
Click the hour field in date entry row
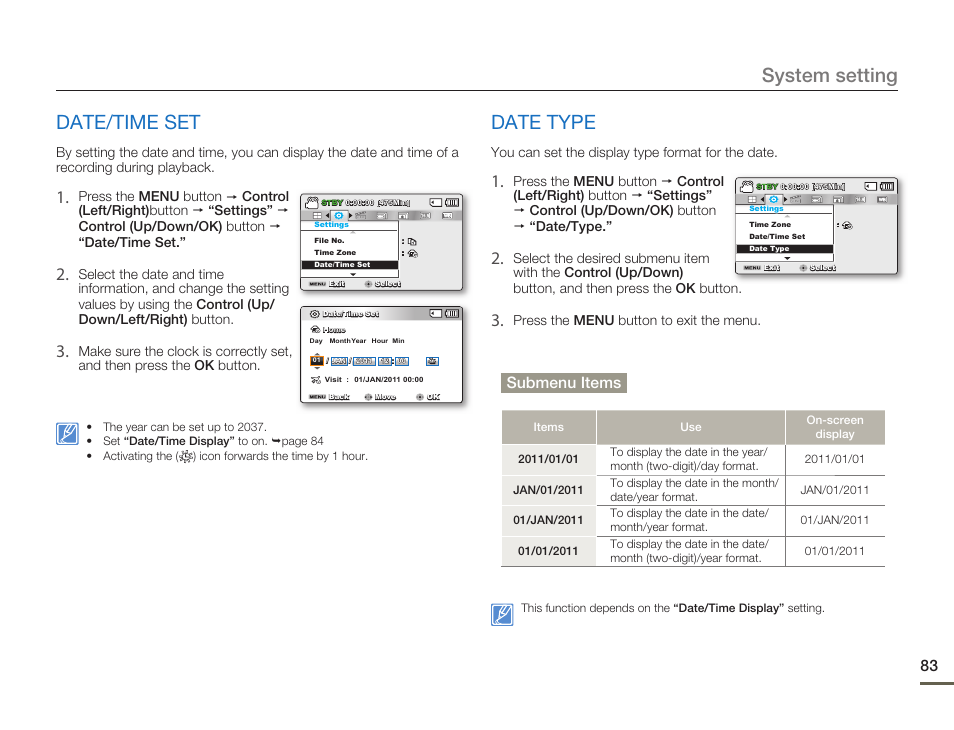(x=385, y=361)
